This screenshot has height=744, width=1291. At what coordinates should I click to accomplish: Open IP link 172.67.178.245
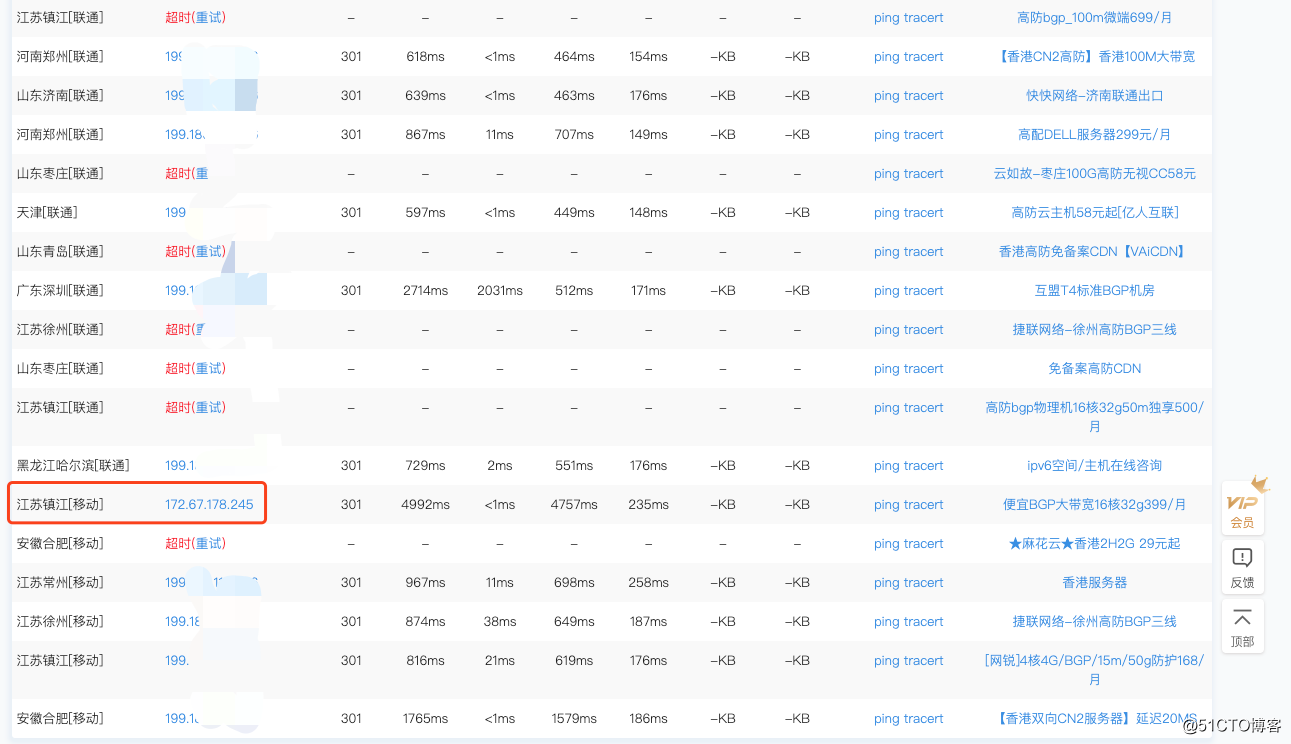(209, 504)
